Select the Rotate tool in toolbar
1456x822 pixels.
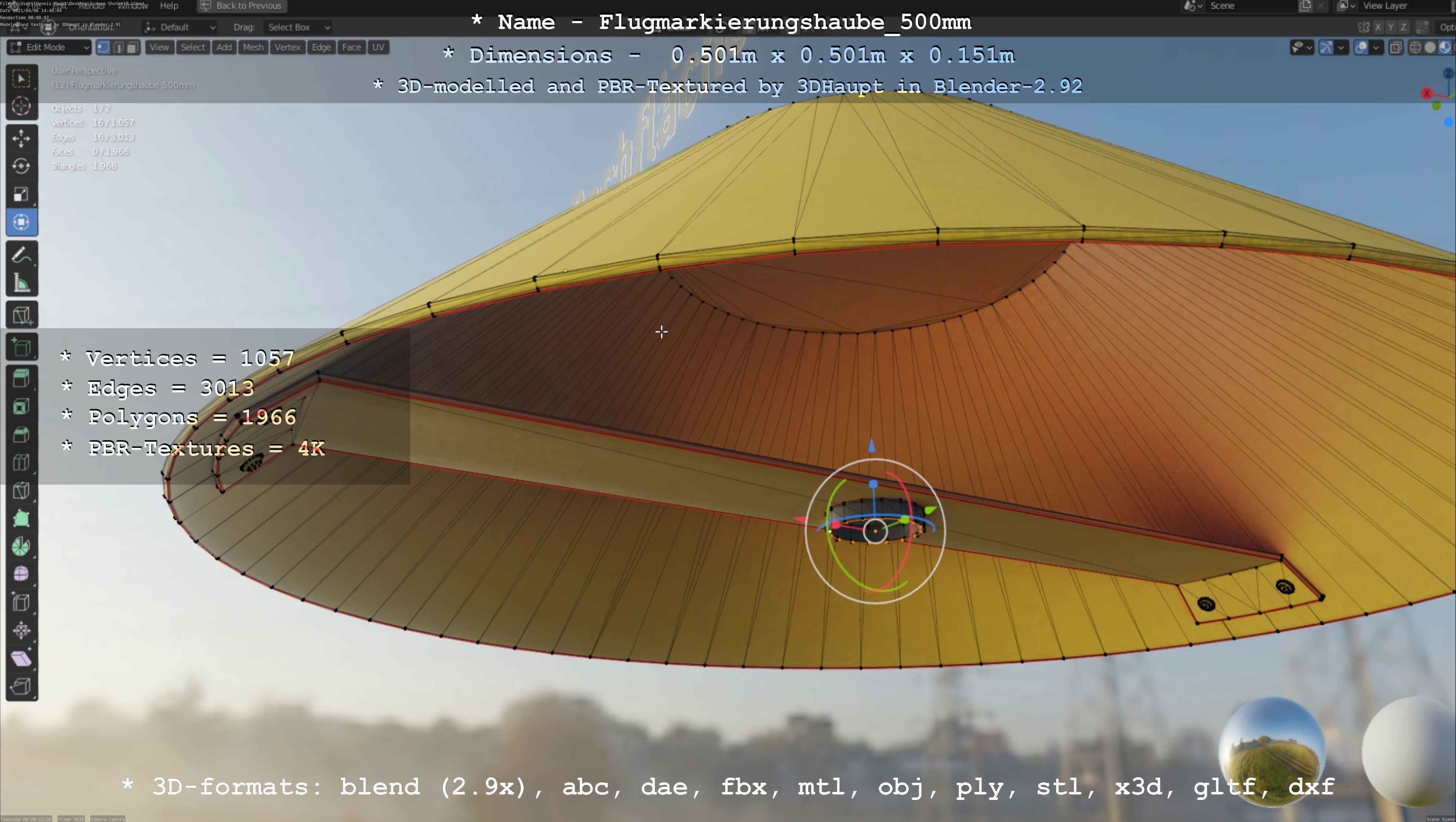[x=21, y=166]
